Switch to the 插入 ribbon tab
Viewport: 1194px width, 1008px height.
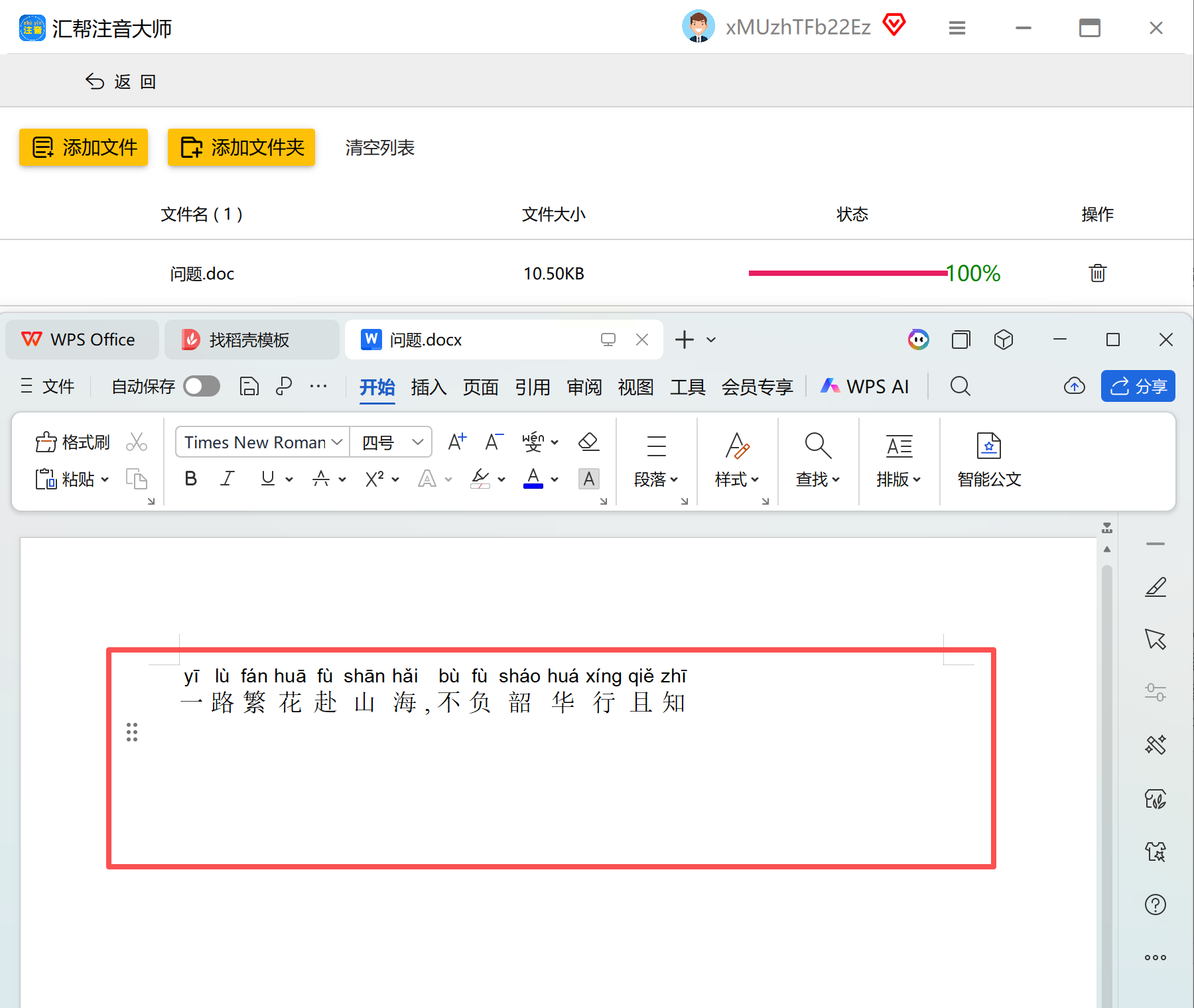[429, 387]
